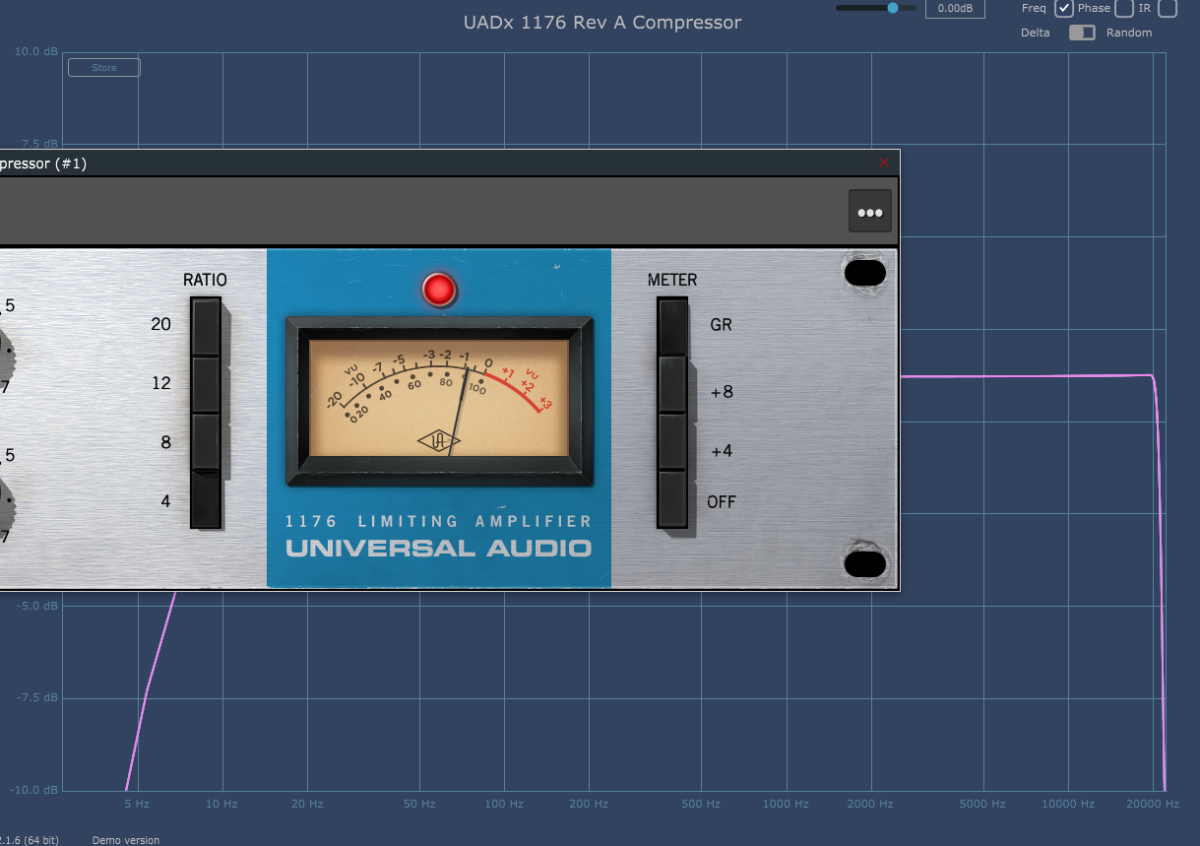Image resolution: width=1200 pixels, height=846 pixels.
Task: Click the '-10.0 dB' axis label
Action: [x=35, y=790]
